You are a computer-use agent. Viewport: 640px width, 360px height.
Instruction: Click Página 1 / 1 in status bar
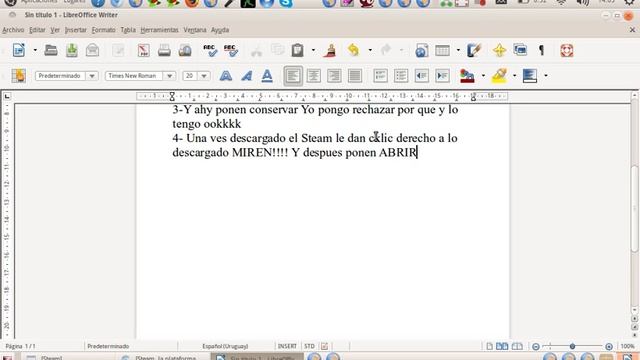tap(20, 346)
